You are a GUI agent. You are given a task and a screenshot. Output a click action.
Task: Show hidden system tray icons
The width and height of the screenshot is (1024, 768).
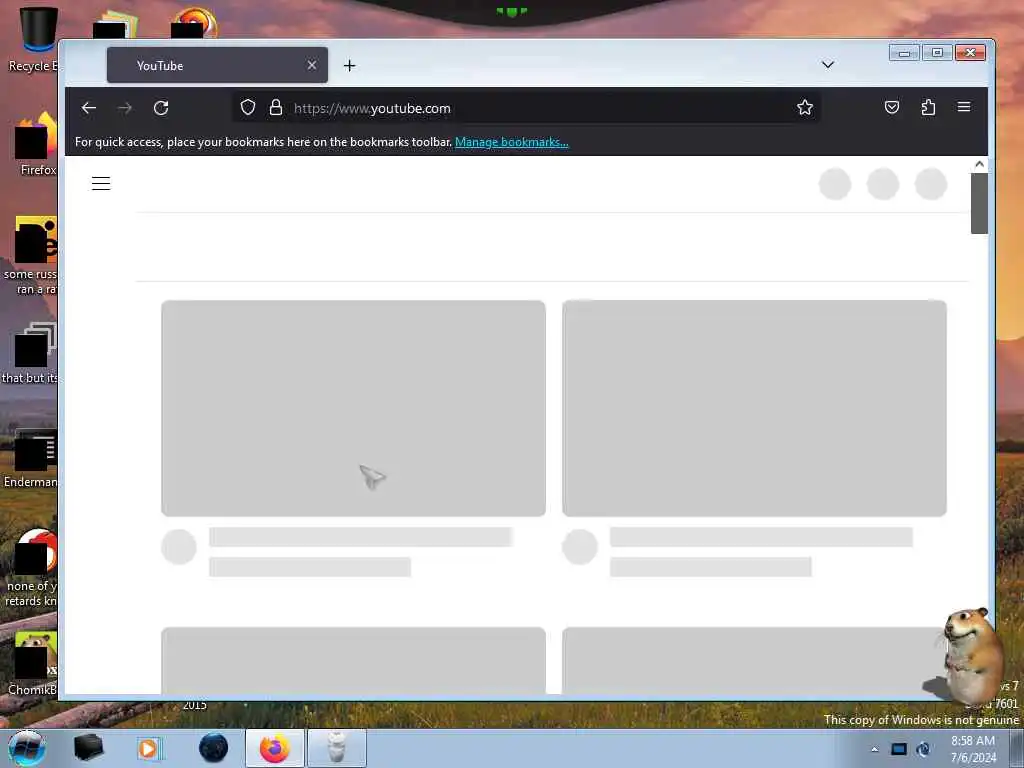click(x=874, y=749)
